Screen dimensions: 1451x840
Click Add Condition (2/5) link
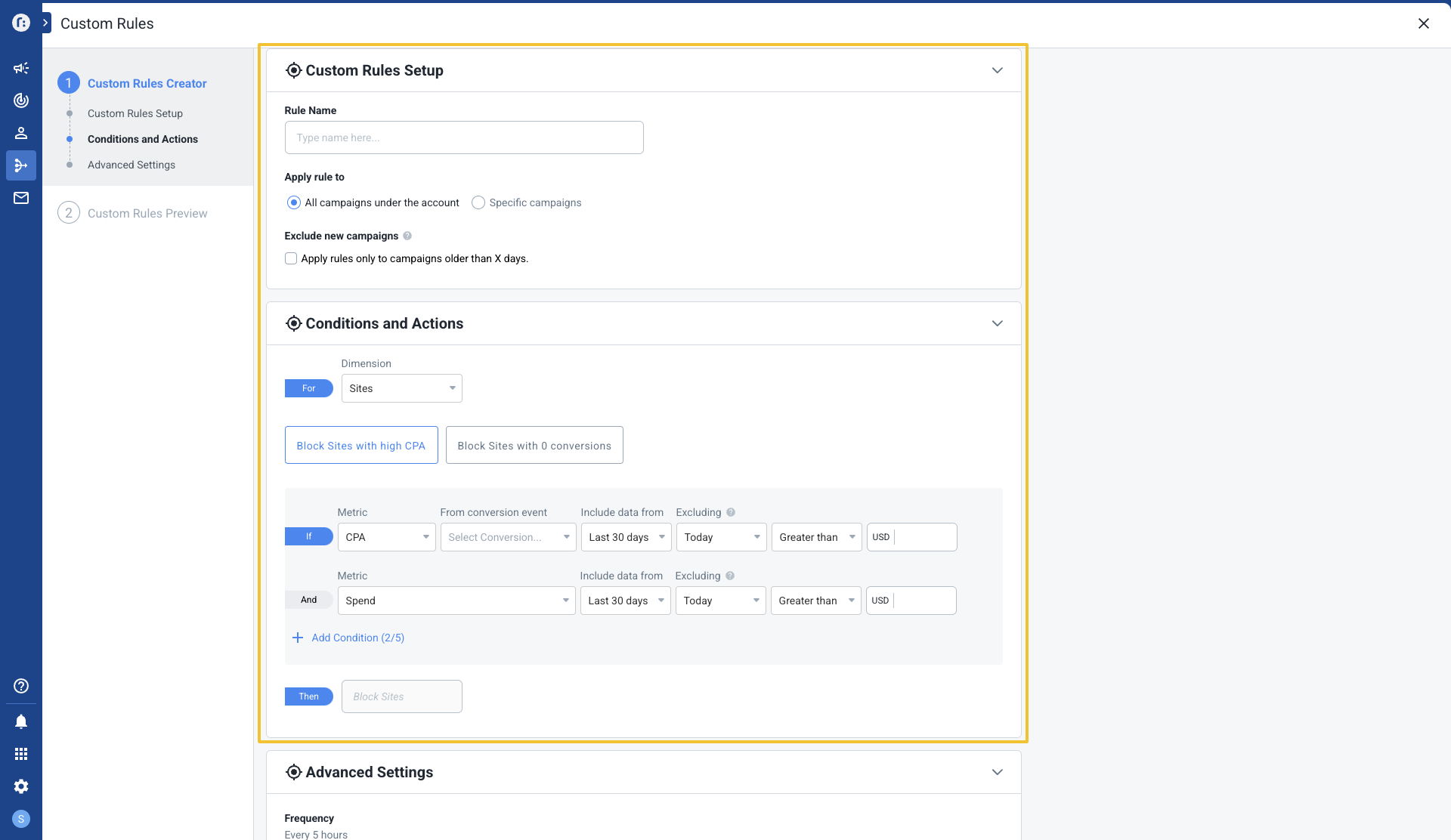[x=358, y=638]
